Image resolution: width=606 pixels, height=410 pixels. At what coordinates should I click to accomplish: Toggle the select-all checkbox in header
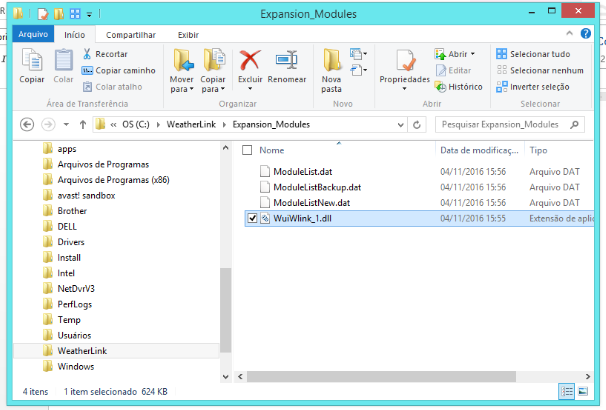tap(247, 150)
